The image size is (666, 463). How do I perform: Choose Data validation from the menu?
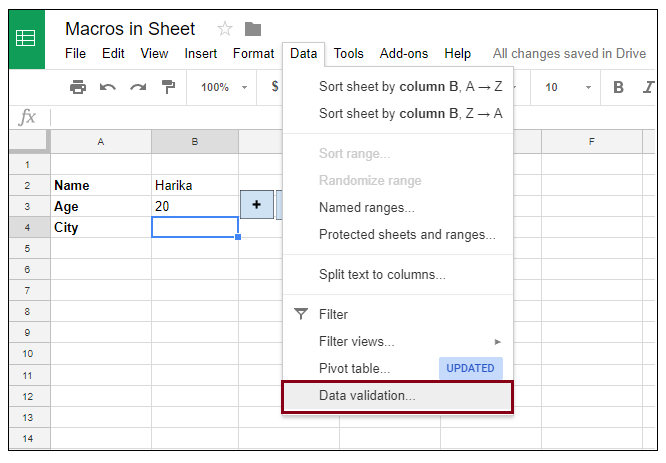pos(367,395)
